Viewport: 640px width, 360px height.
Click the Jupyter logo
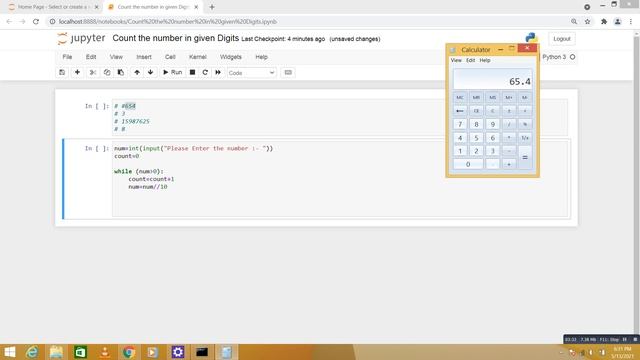[x=81, y=38]
